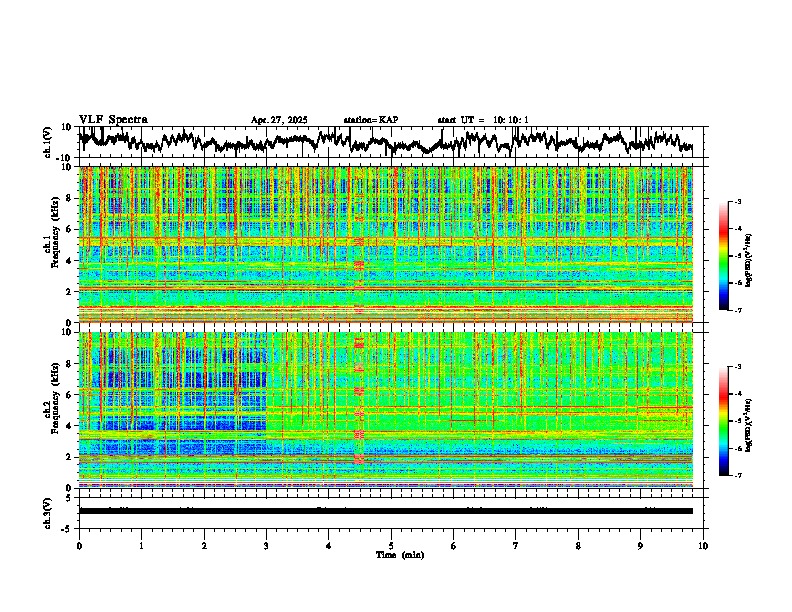This screenshot has height=612, width=792.
Task: Click tick label "8" on the time axis
Action: 578,546
